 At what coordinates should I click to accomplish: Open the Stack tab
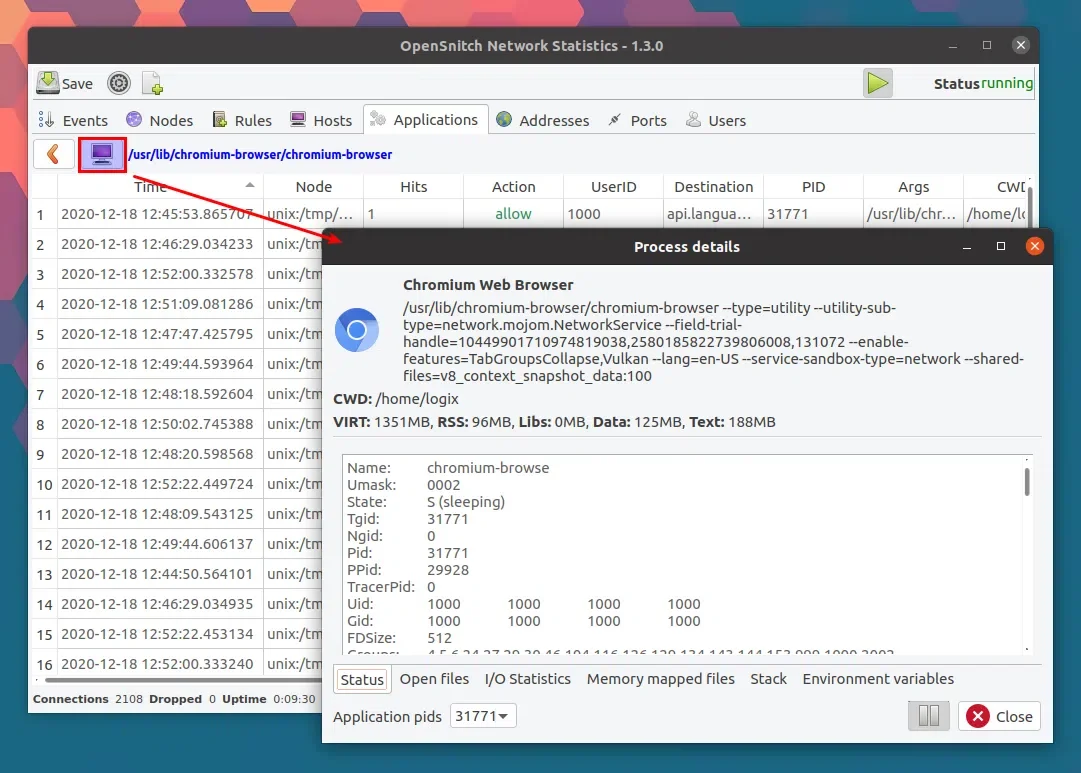768,679
